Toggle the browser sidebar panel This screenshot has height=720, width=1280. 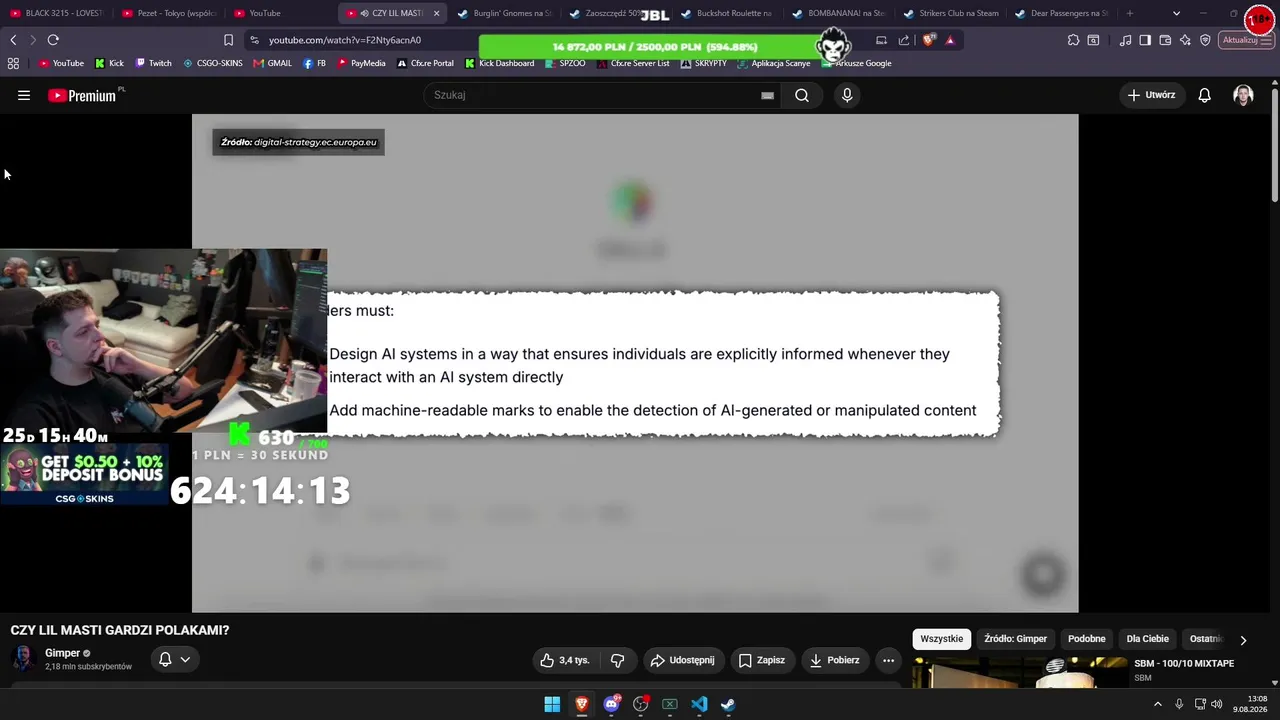(1145, 40)
